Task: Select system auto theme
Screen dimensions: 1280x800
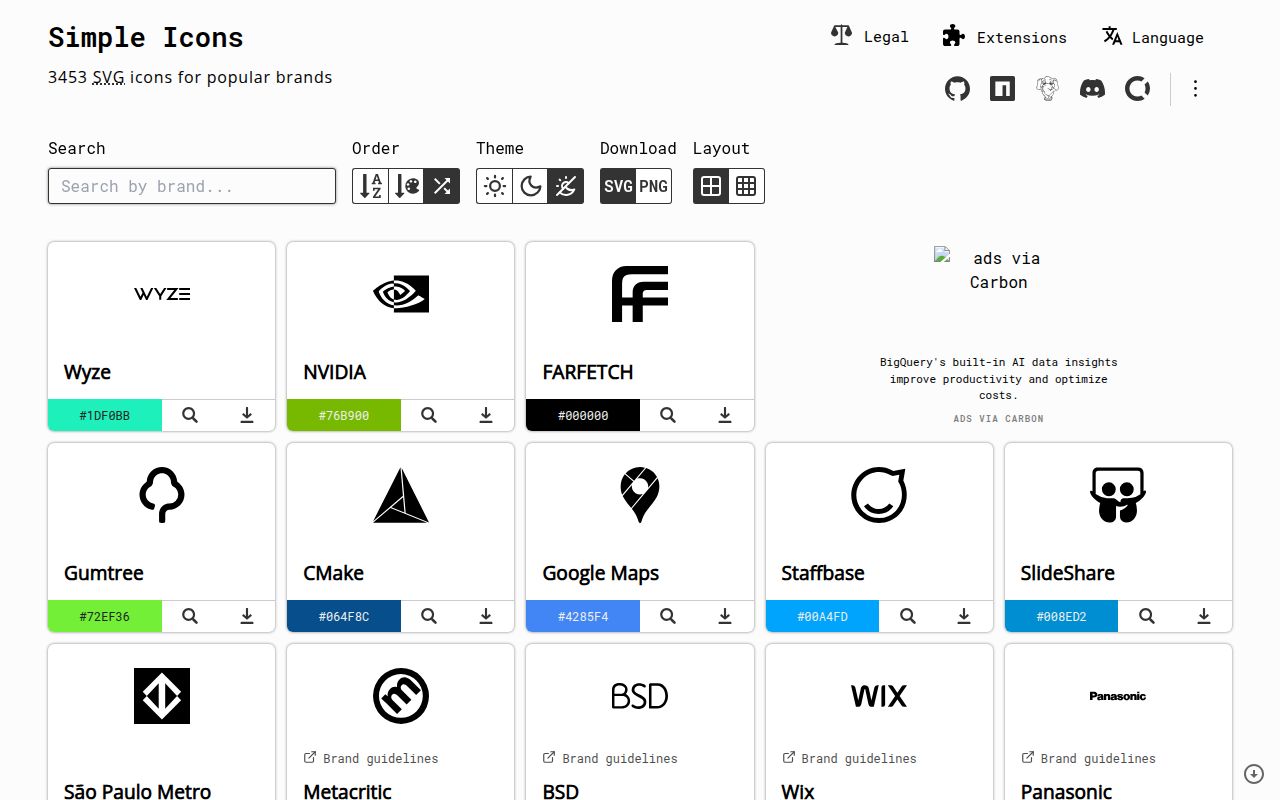Action: pos(566,186)
